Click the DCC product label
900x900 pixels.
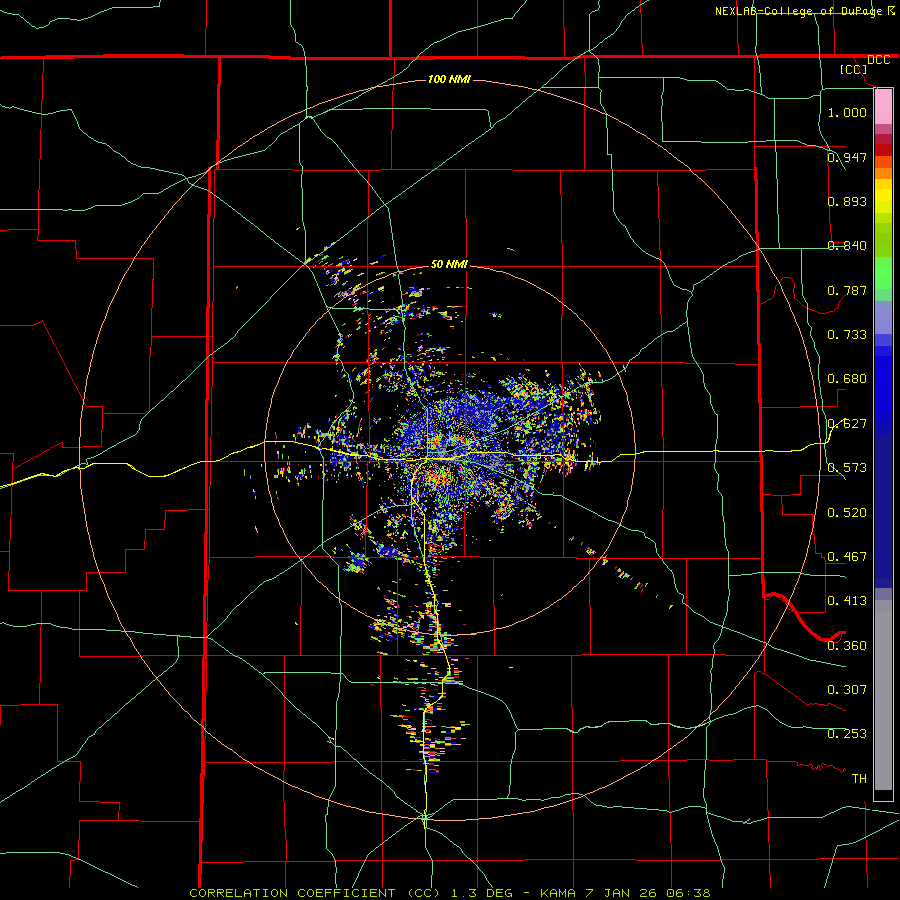pyautogui.click(x=878, y=60)
